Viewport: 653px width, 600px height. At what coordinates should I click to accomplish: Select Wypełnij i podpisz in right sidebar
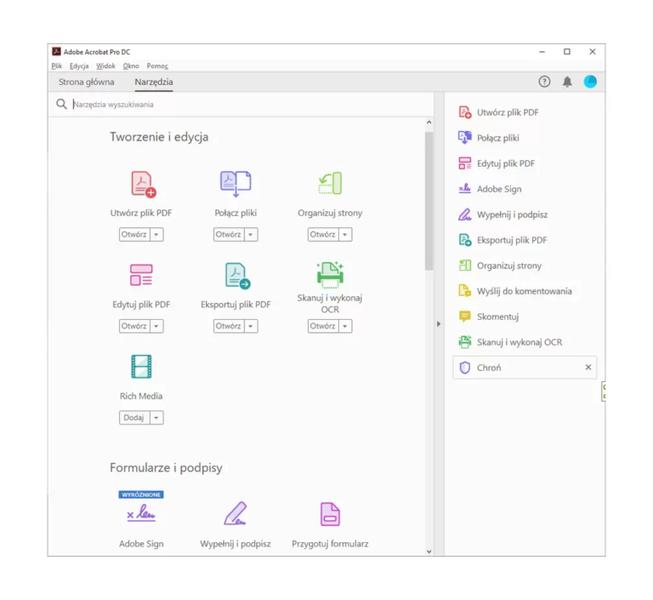(503, 215)
